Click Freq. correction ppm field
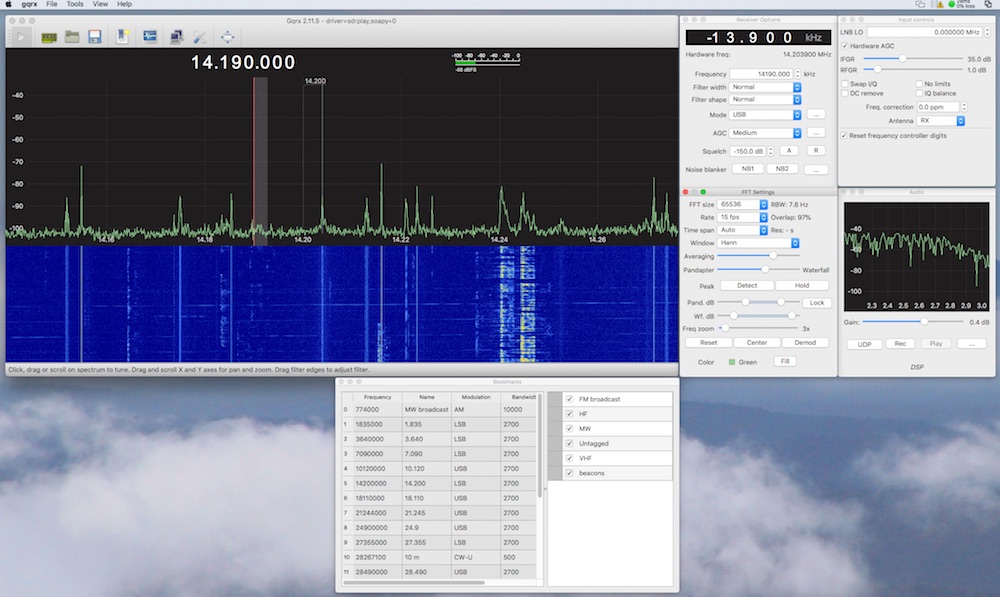The width and height of the screenshot is (1000, 597). 938,107
